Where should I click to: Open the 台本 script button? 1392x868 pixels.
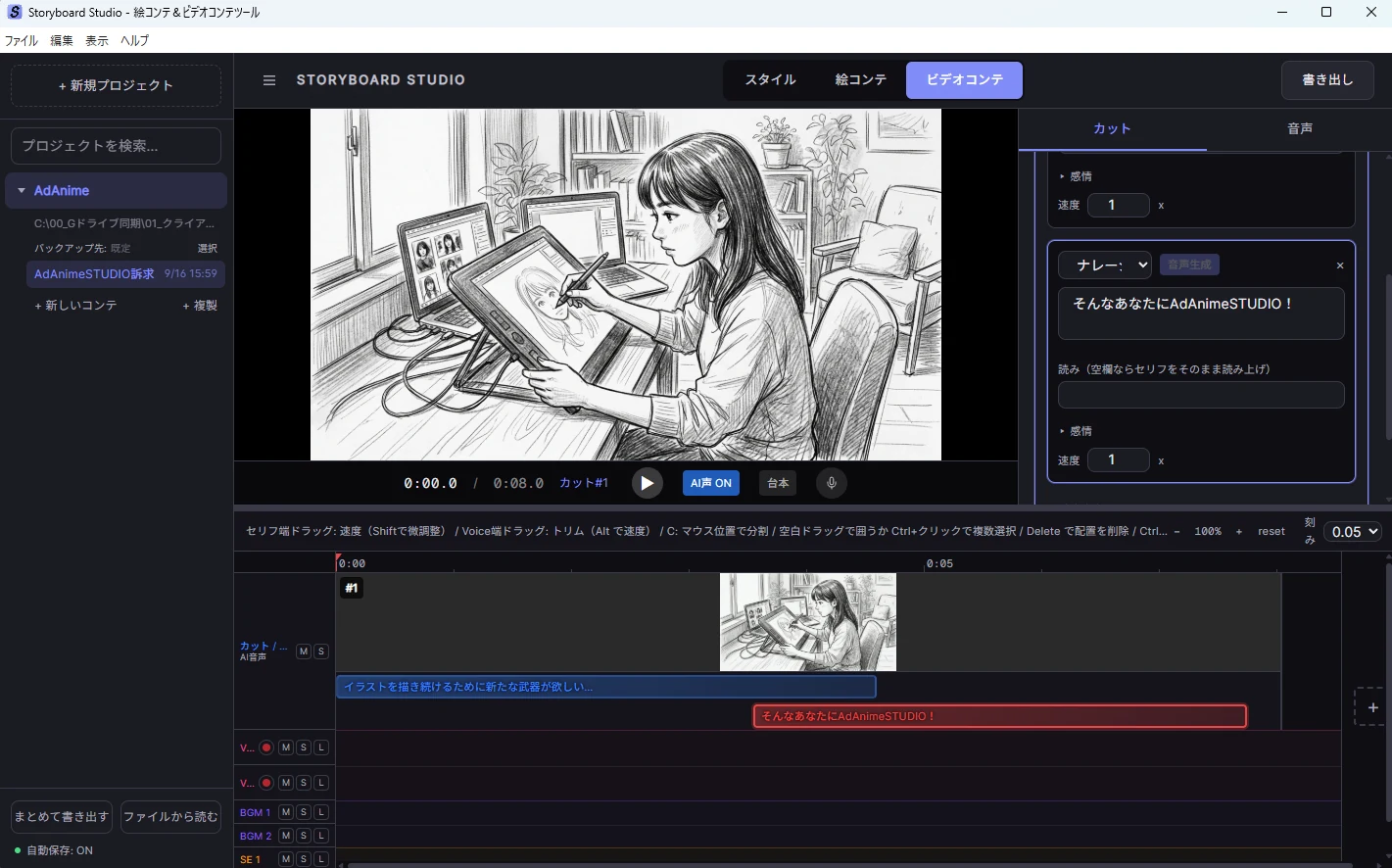coord(778,483)
